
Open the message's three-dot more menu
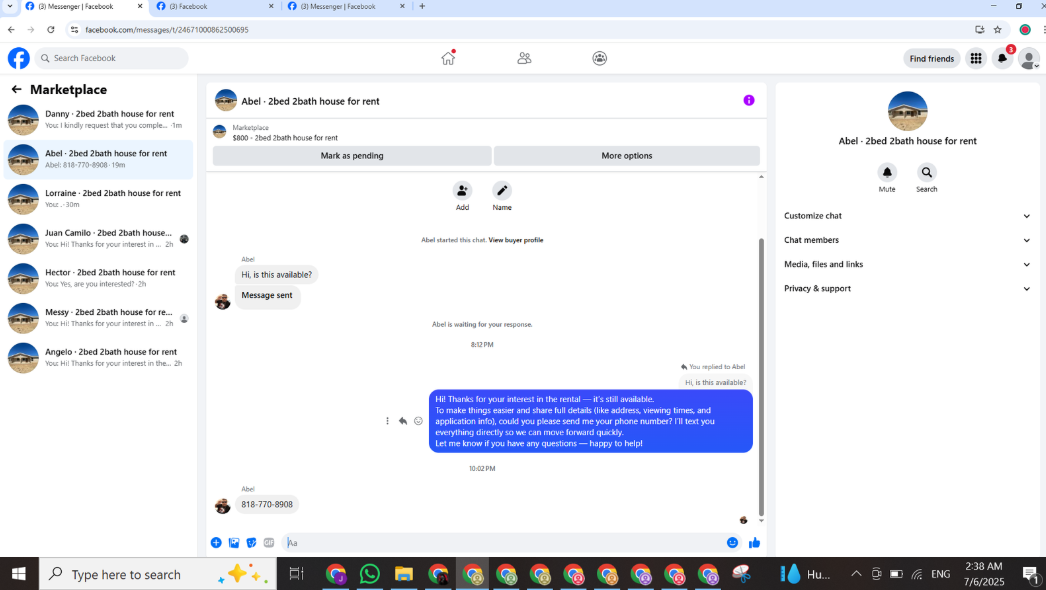click(387, 421)
